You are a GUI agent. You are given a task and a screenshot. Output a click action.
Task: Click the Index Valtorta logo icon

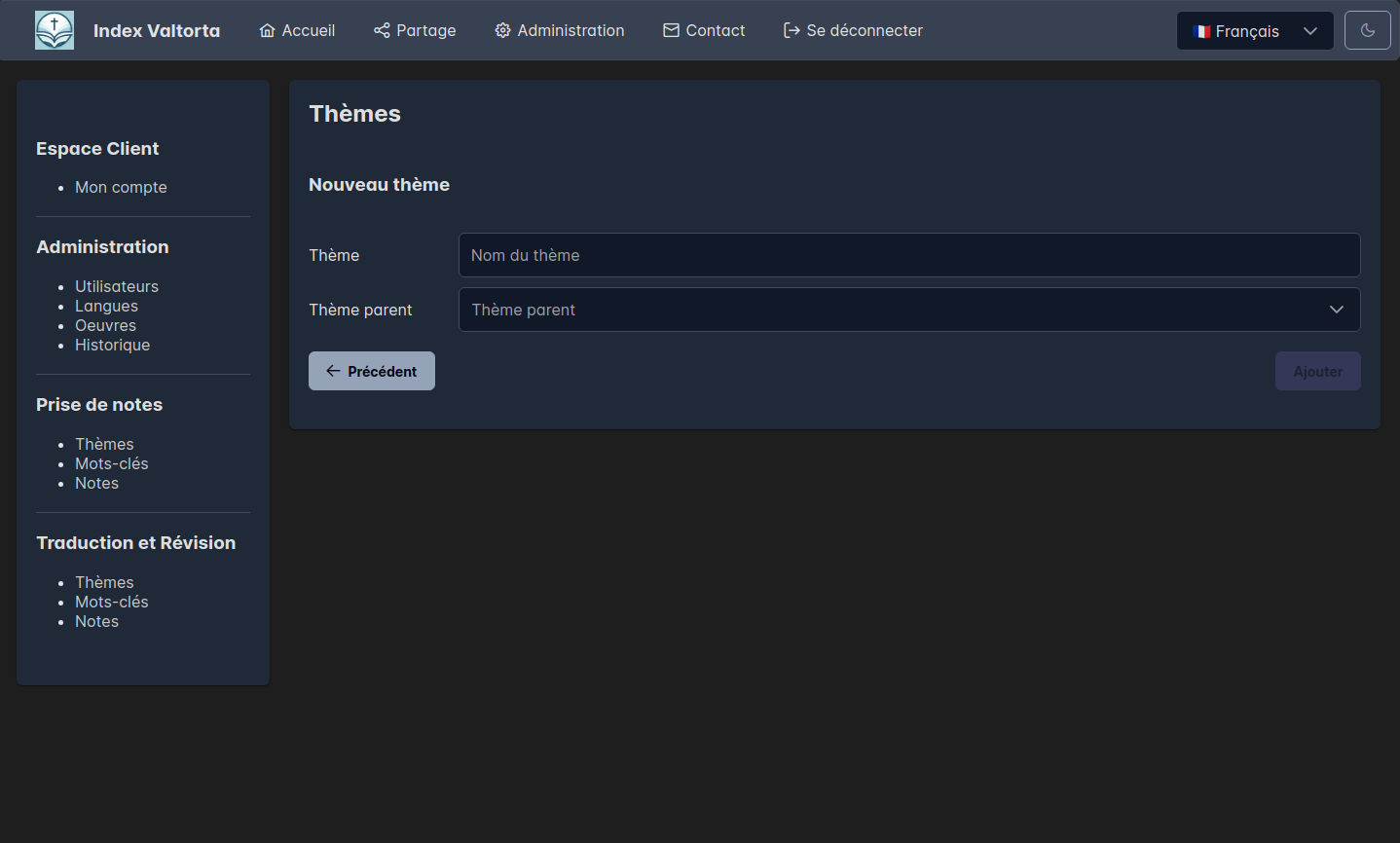point(55,30)
